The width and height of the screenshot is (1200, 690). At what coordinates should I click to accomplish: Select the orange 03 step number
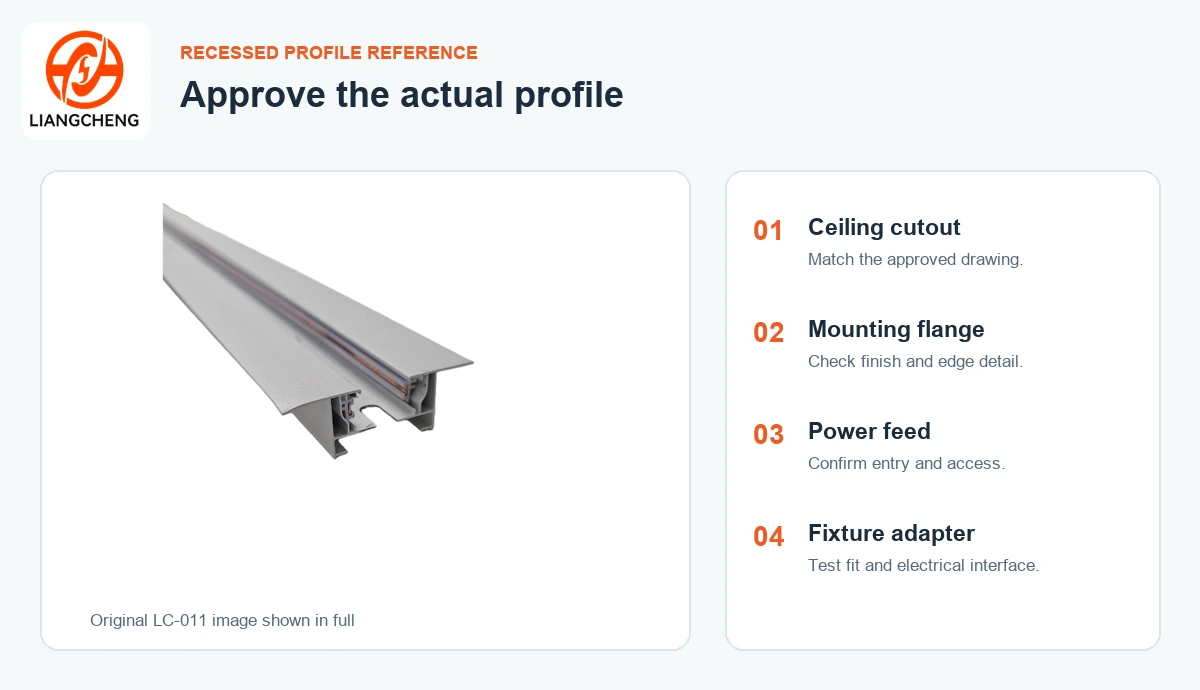[768, 435]
